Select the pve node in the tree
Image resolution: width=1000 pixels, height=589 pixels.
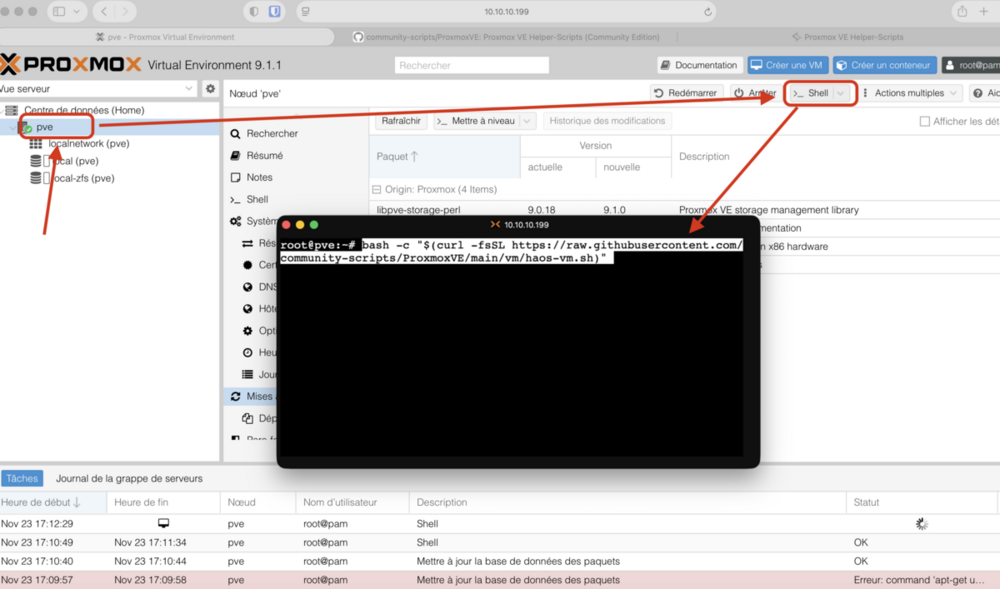pos(45,127)
